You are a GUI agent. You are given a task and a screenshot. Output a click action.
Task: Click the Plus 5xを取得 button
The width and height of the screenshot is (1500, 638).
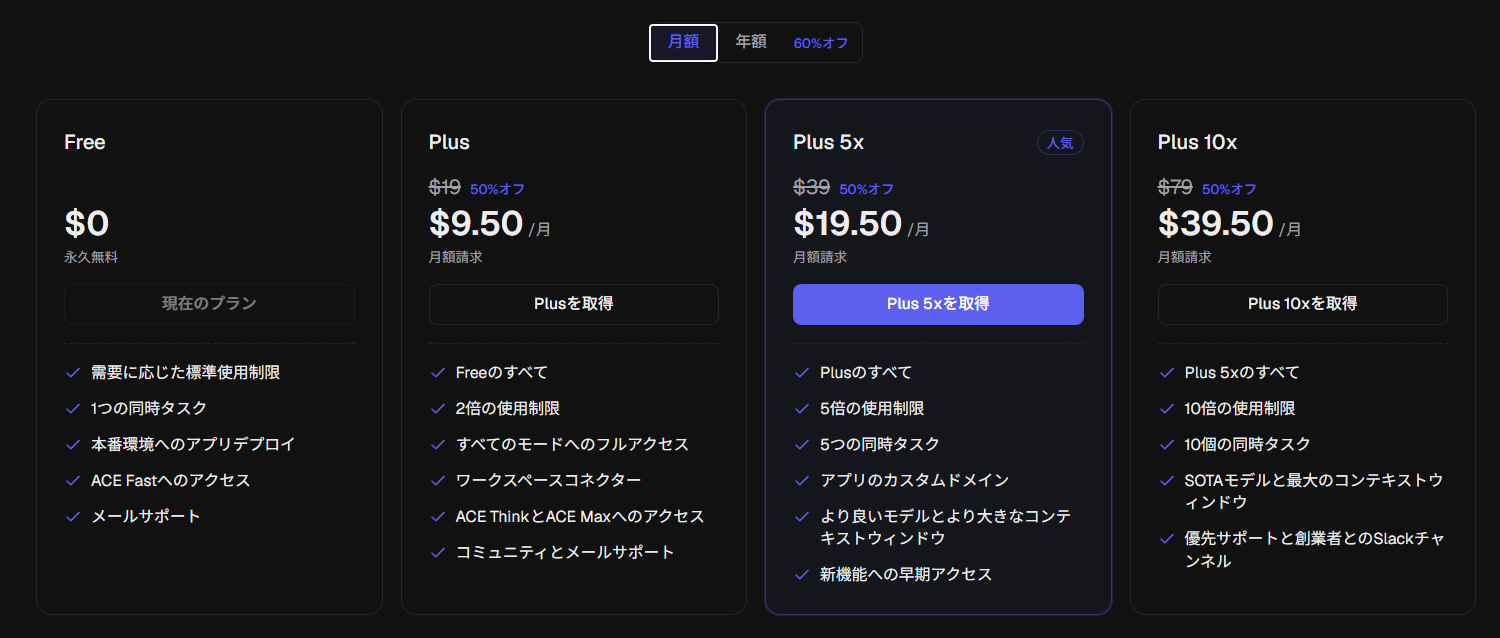click(938, 304)
